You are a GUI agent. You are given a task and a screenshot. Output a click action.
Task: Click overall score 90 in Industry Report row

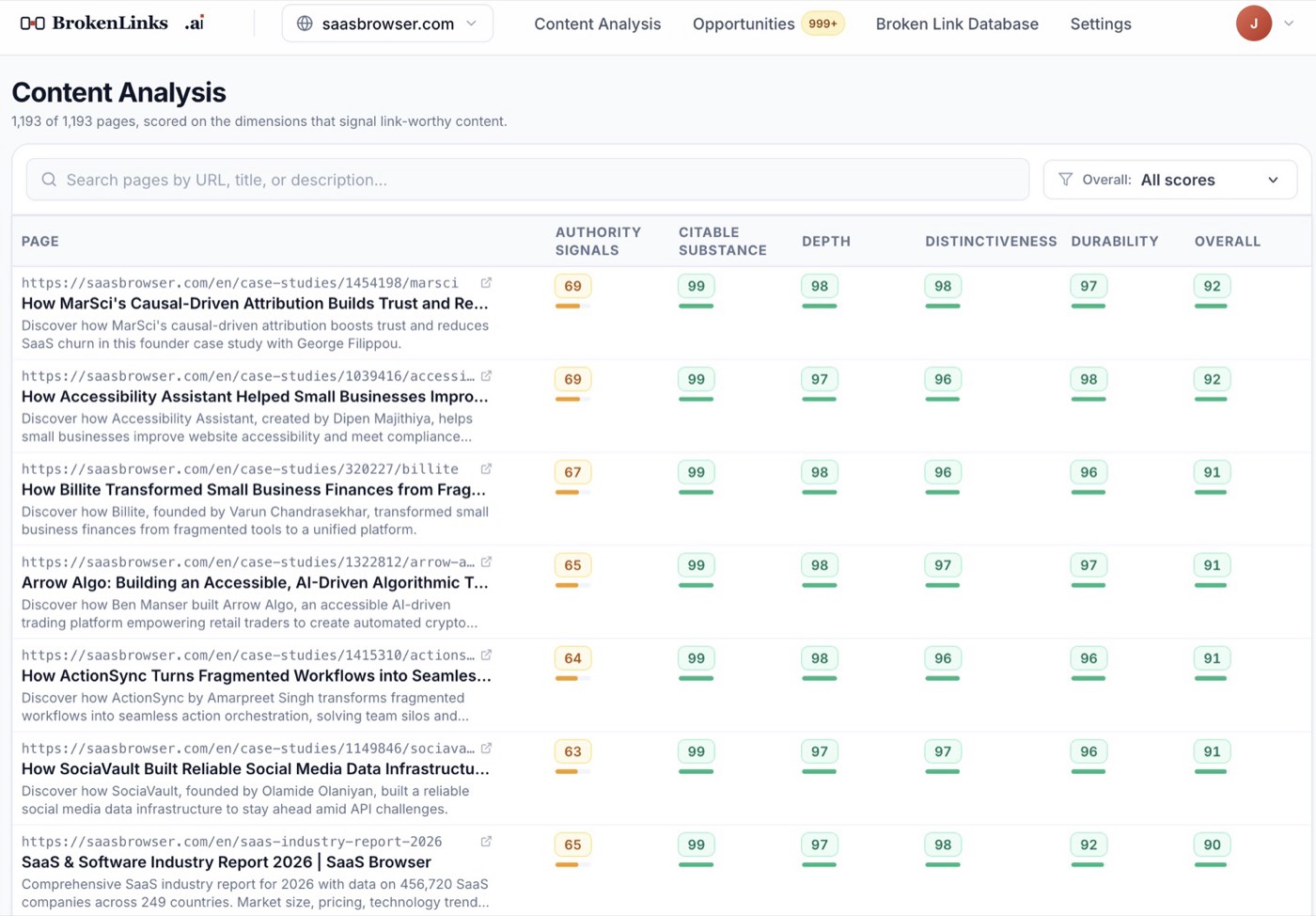tap(1212, 845)
